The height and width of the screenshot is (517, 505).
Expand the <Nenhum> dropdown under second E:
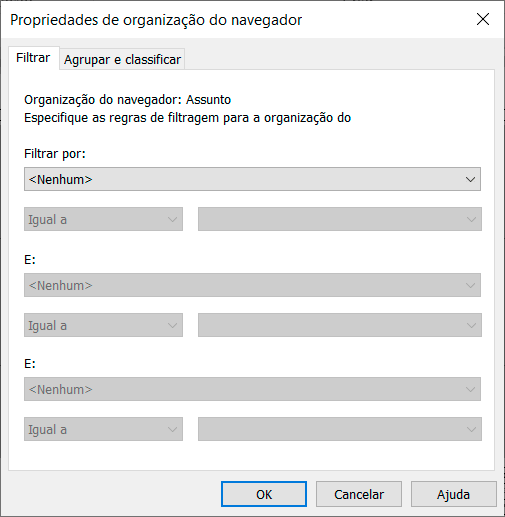252,389
